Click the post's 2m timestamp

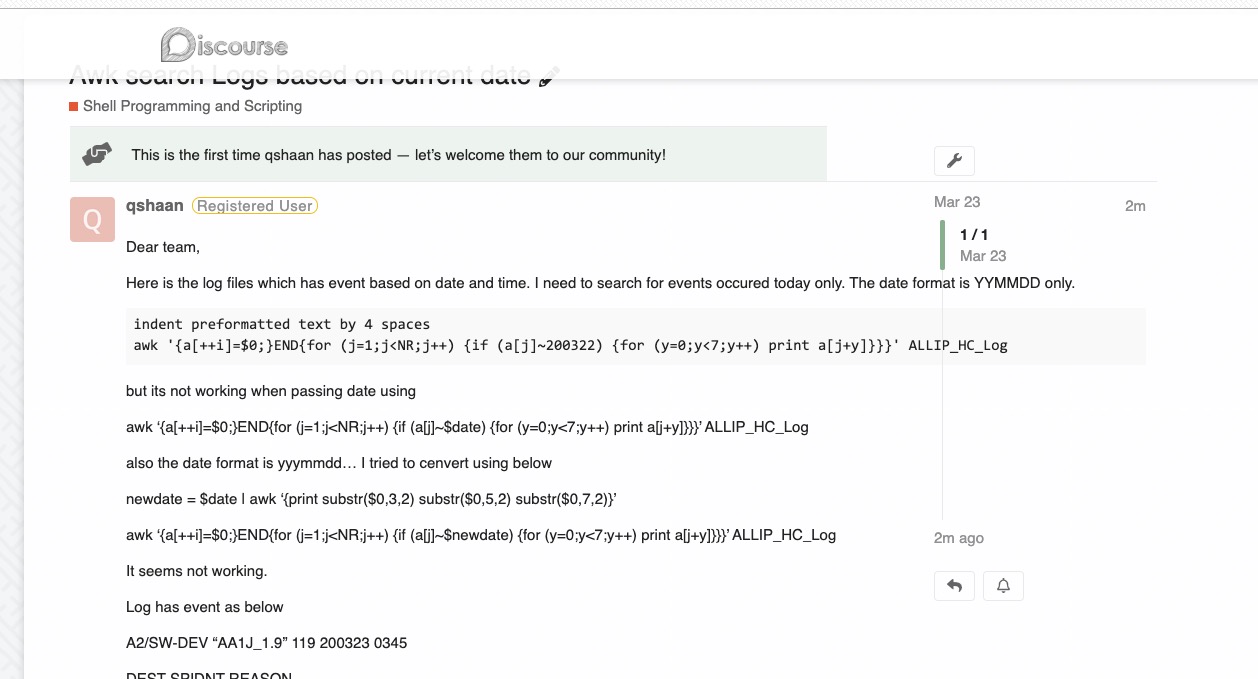point(1134,206)
